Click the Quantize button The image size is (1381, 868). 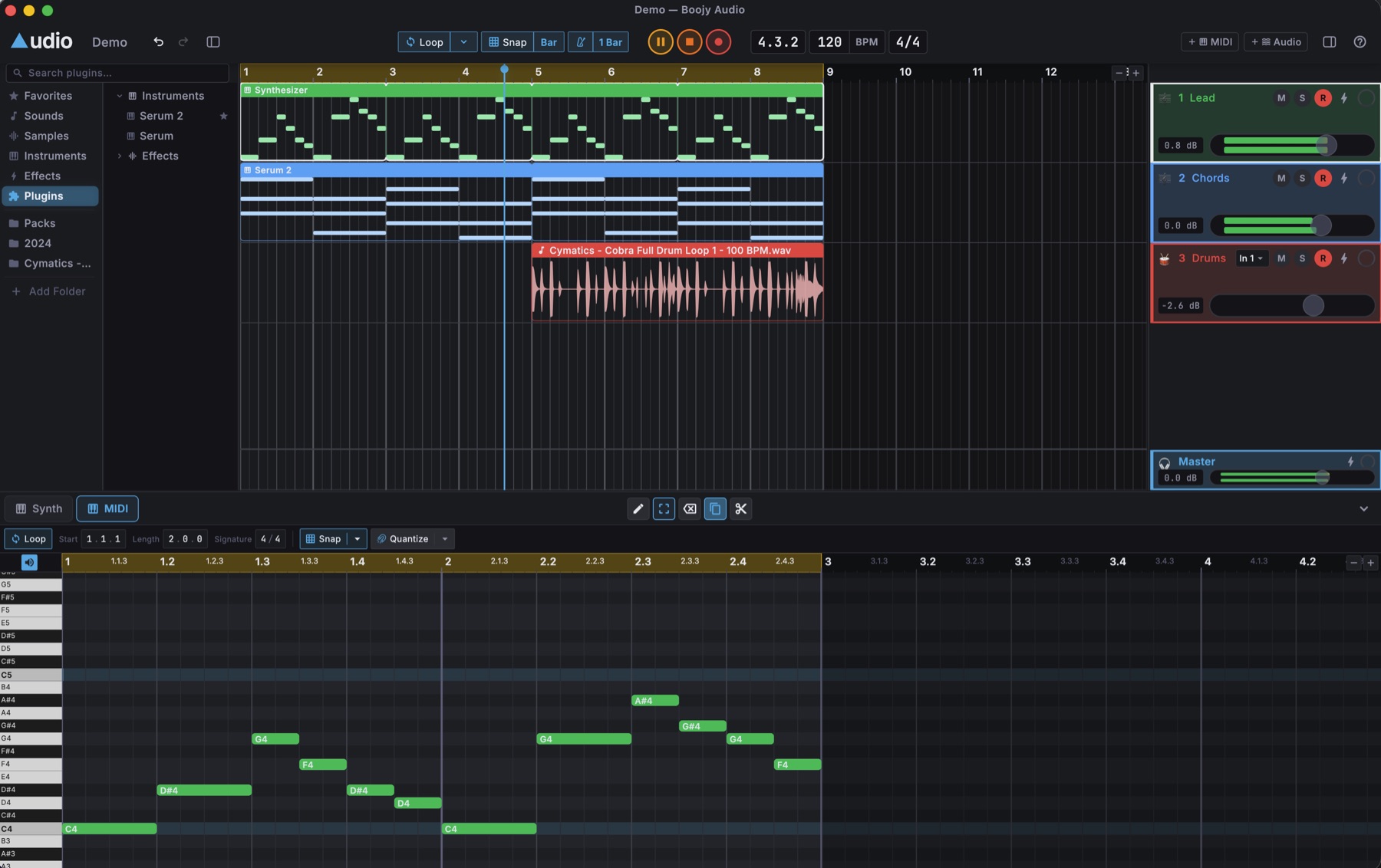pyautogui.click(x=403, y=539)
